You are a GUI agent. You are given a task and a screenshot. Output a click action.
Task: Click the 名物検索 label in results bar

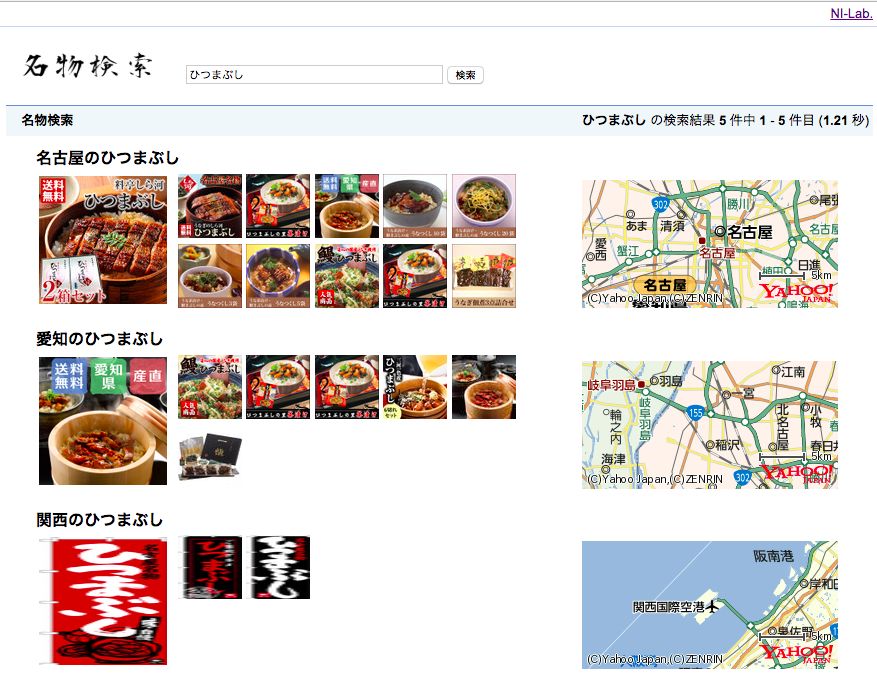pos(48,120)
